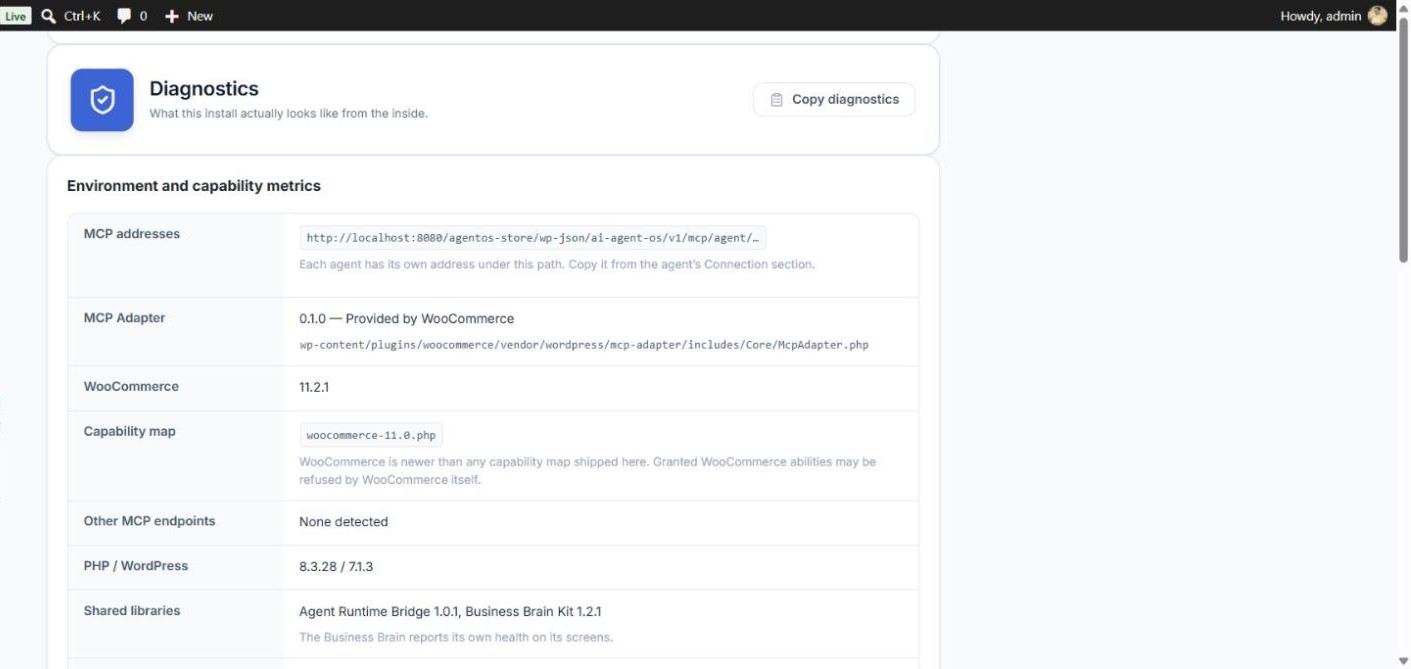Select the McpAdapter.php file path

(x=584, y=345)
